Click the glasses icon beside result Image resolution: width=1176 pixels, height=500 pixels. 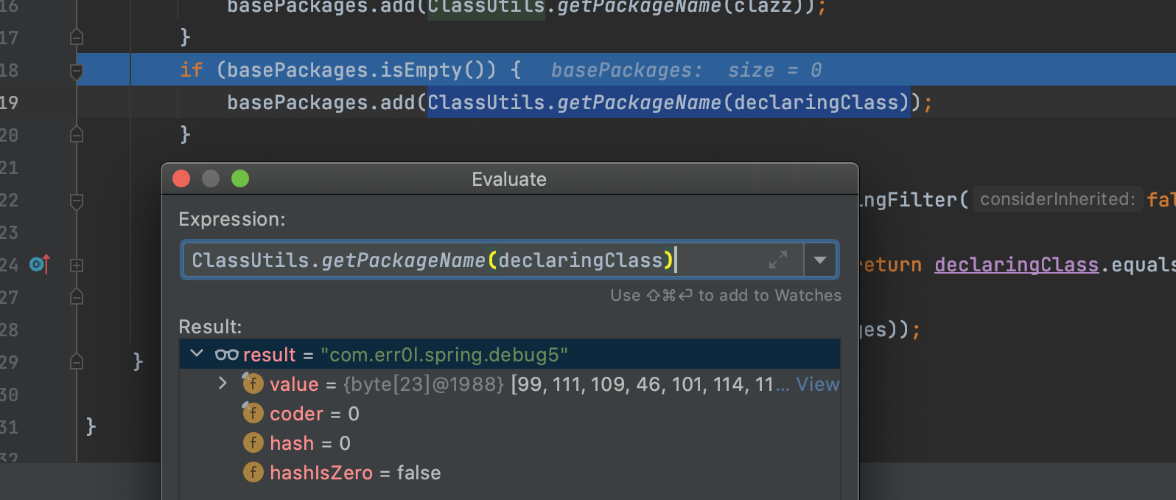[x=227, y=355]
